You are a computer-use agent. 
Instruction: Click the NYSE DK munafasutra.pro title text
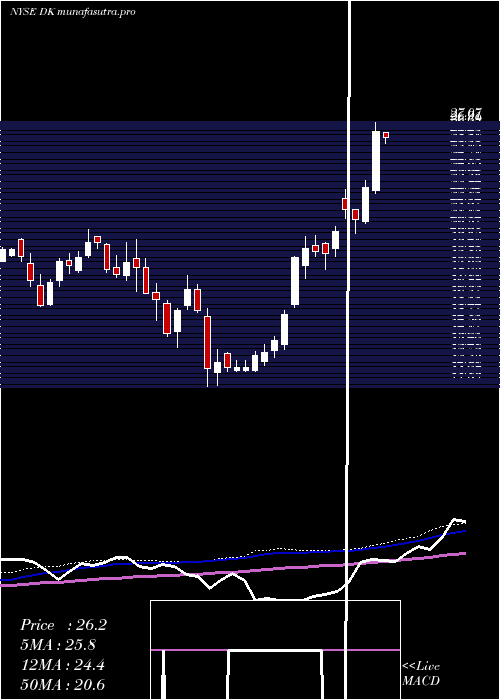pyautogui.click(x=73, y=12)
